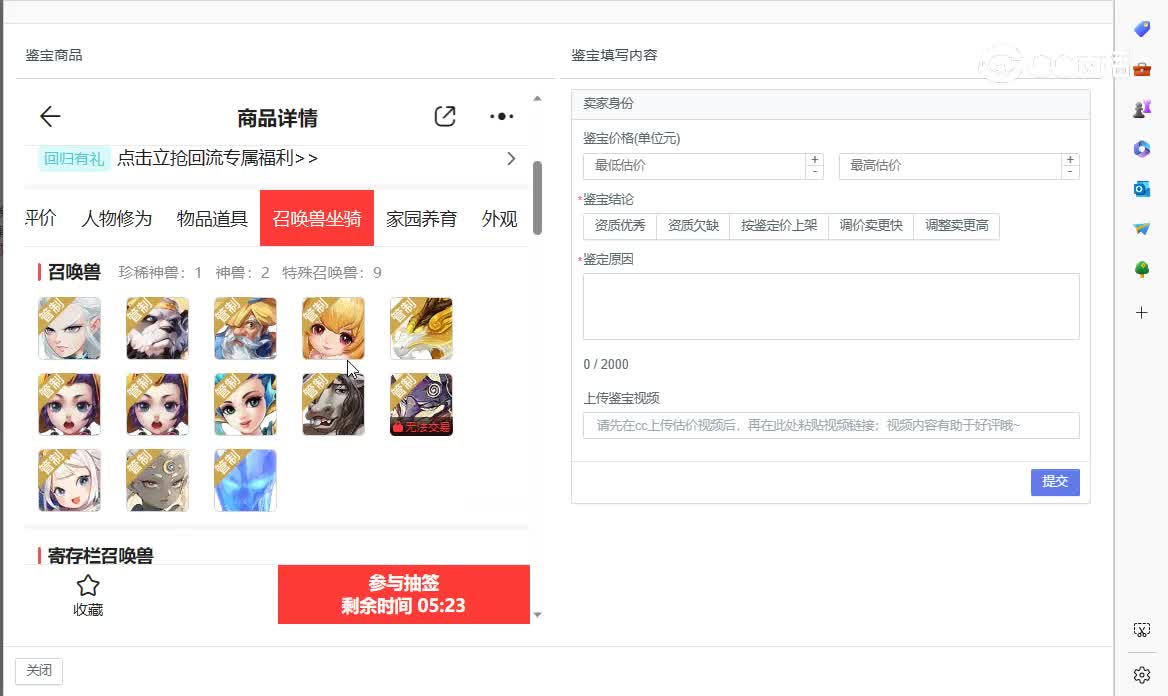Click the screenshot tool icon in sidebar
The height and width of the screenshot is (696, 1168).
click(1141, 630)
